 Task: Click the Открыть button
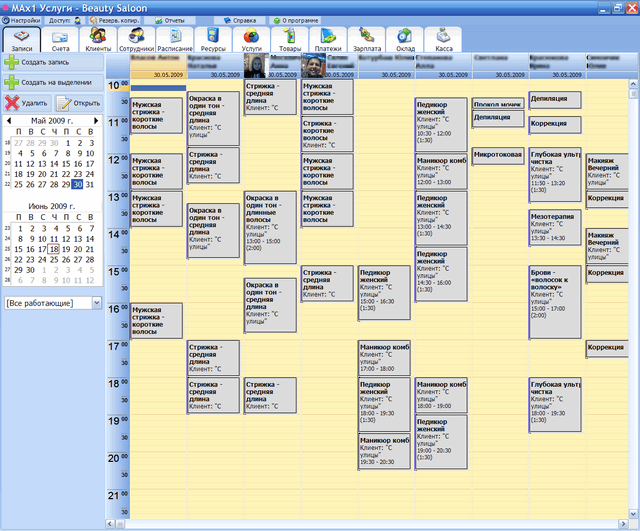point(79,103)
